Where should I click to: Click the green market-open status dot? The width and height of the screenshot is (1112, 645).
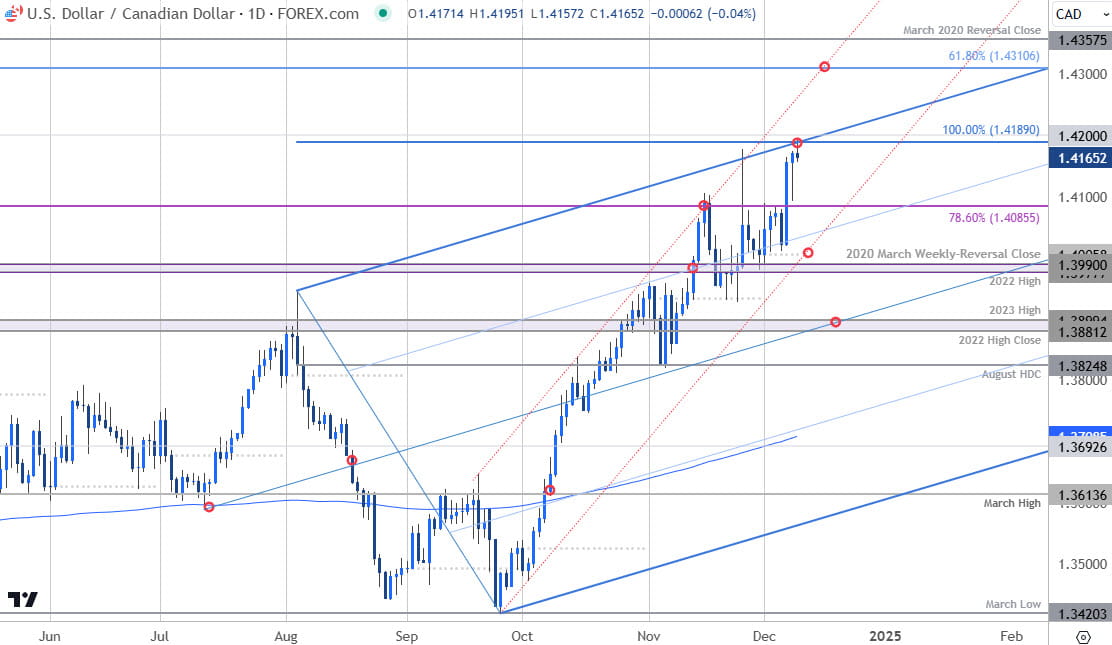[x=385, y=14]
